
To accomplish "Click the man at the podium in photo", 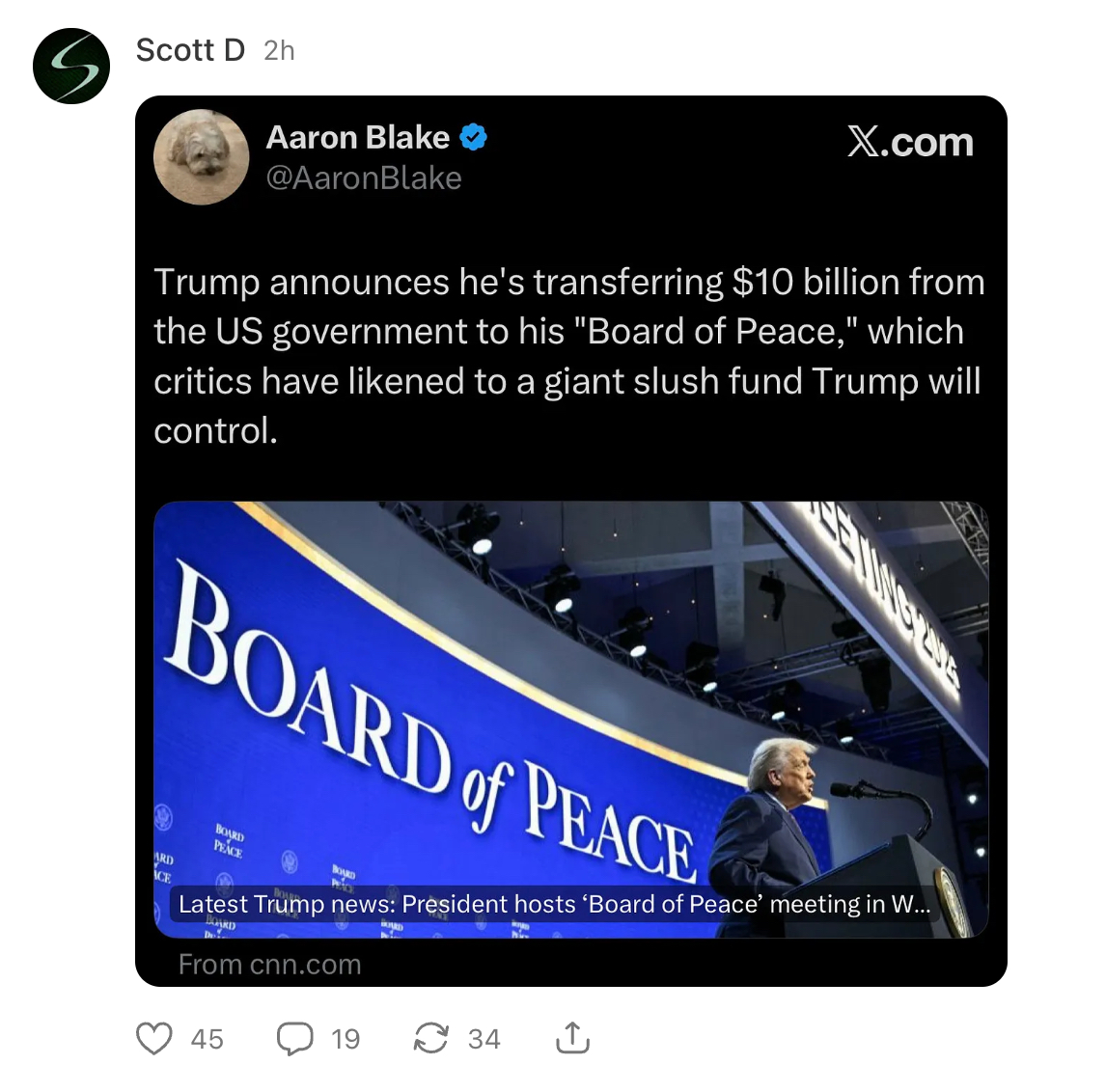I will click(782, 820).
